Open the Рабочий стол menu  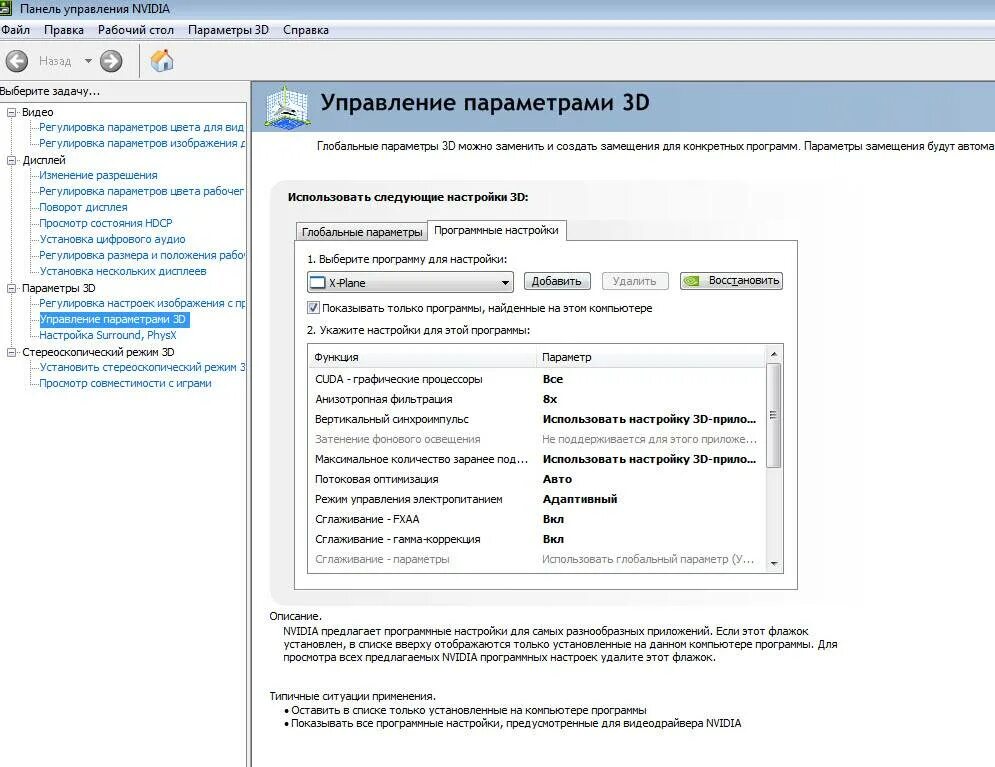tap(135, 30)
